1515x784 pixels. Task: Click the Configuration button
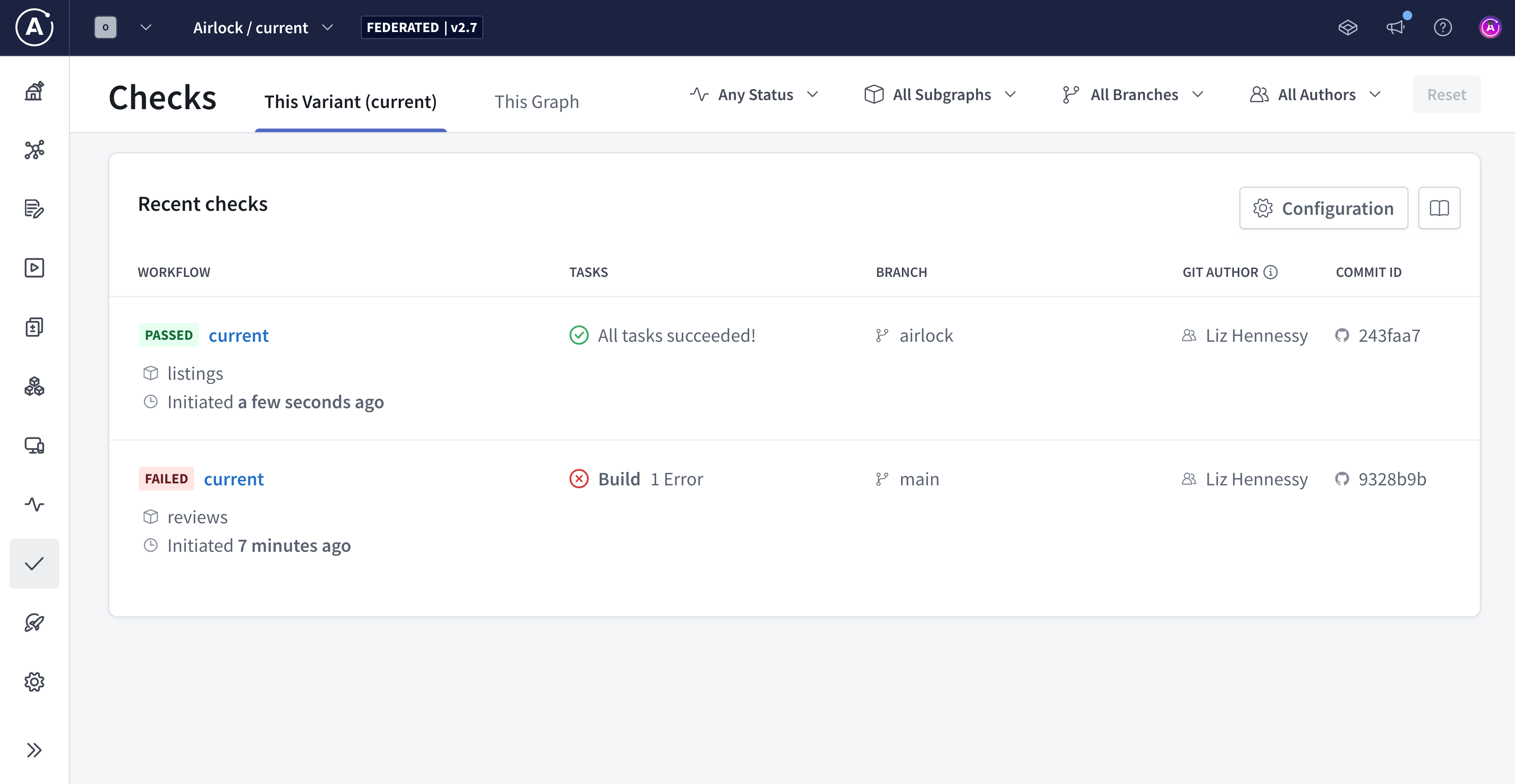coord(1323,208)
